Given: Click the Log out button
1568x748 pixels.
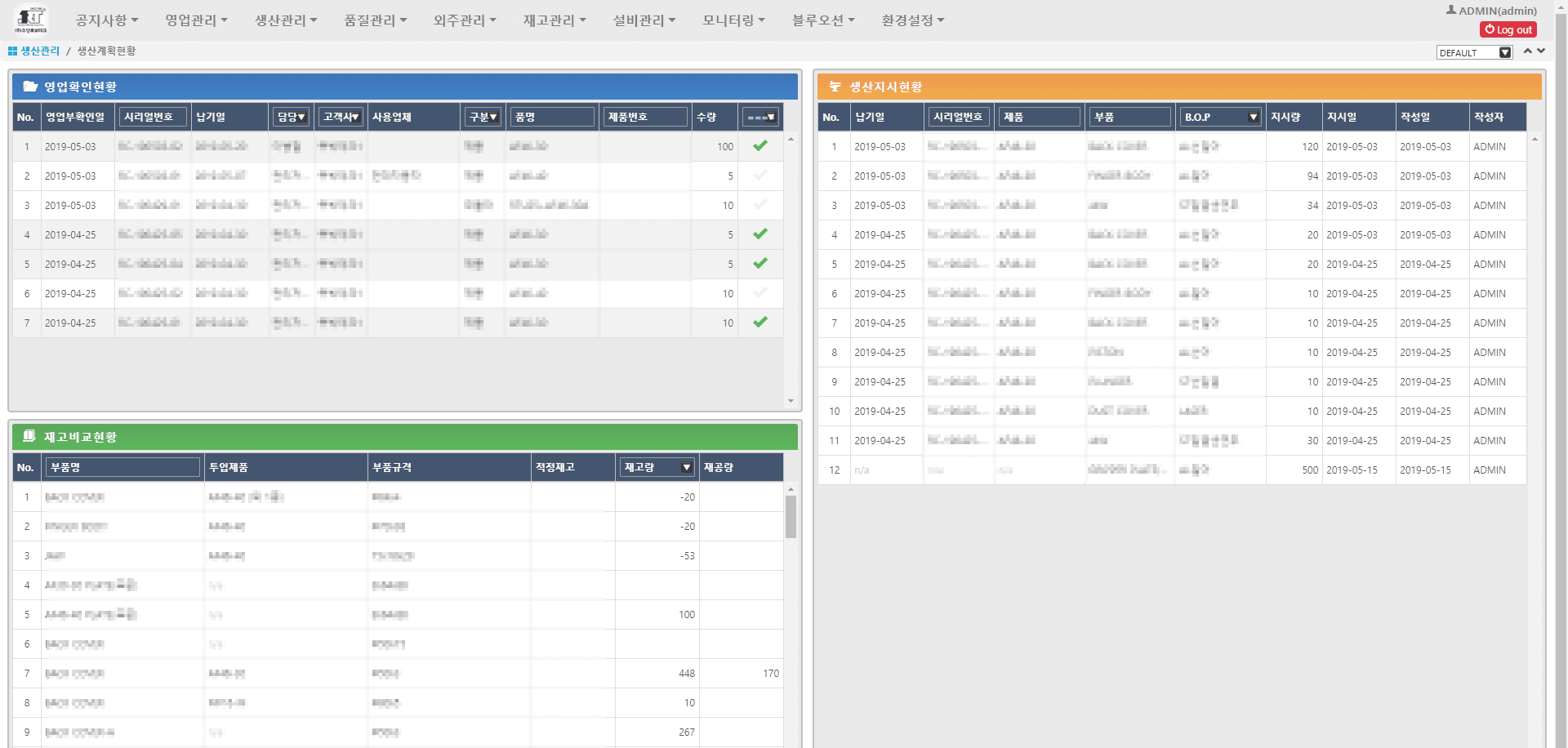Looking at the screenshot, I should tap(1508, 29).
